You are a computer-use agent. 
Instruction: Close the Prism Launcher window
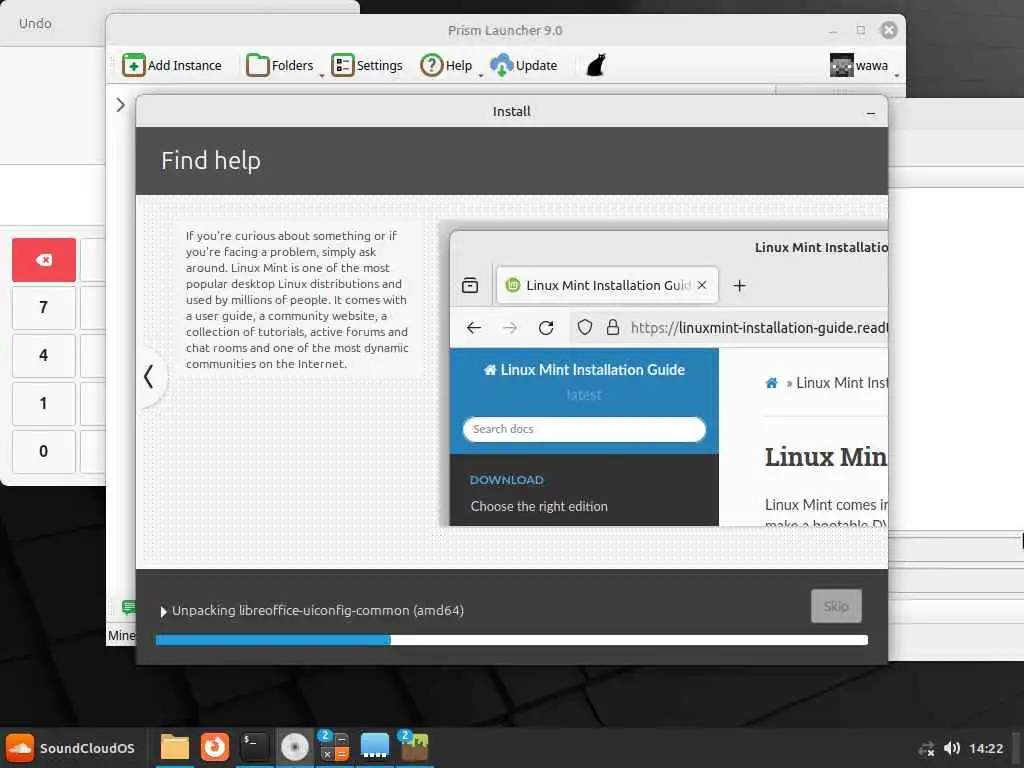click(x=889, y=30)
